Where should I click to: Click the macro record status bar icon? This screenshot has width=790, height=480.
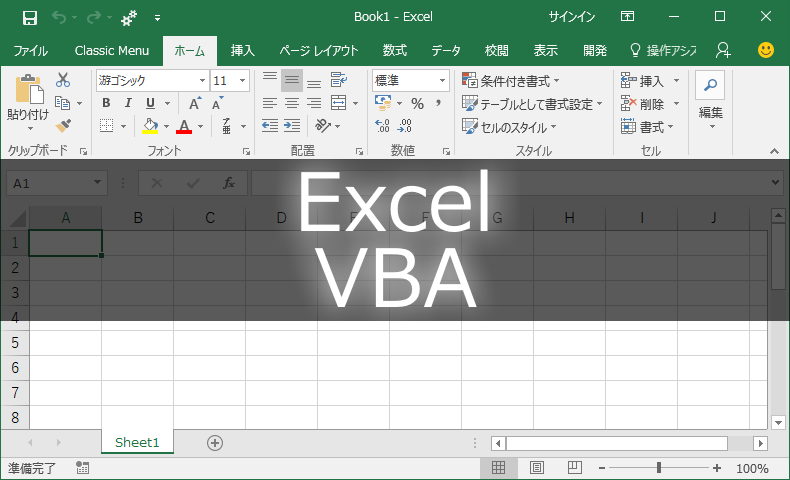pos(83,468)
